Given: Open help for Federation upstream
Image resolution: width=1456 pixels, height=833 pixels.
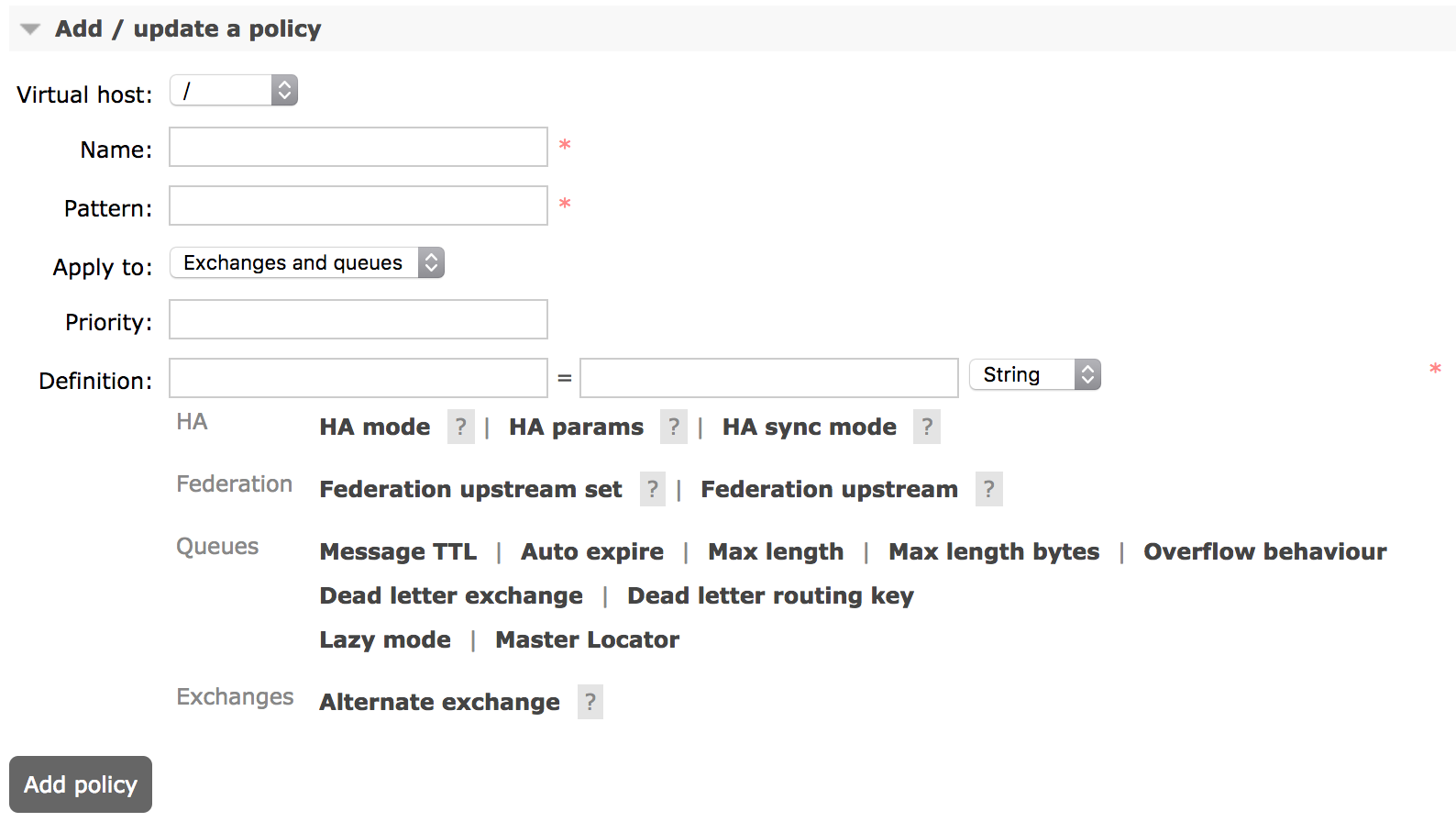Looking at the screenshot, I should pyautogui.click(x=988, y=489).
